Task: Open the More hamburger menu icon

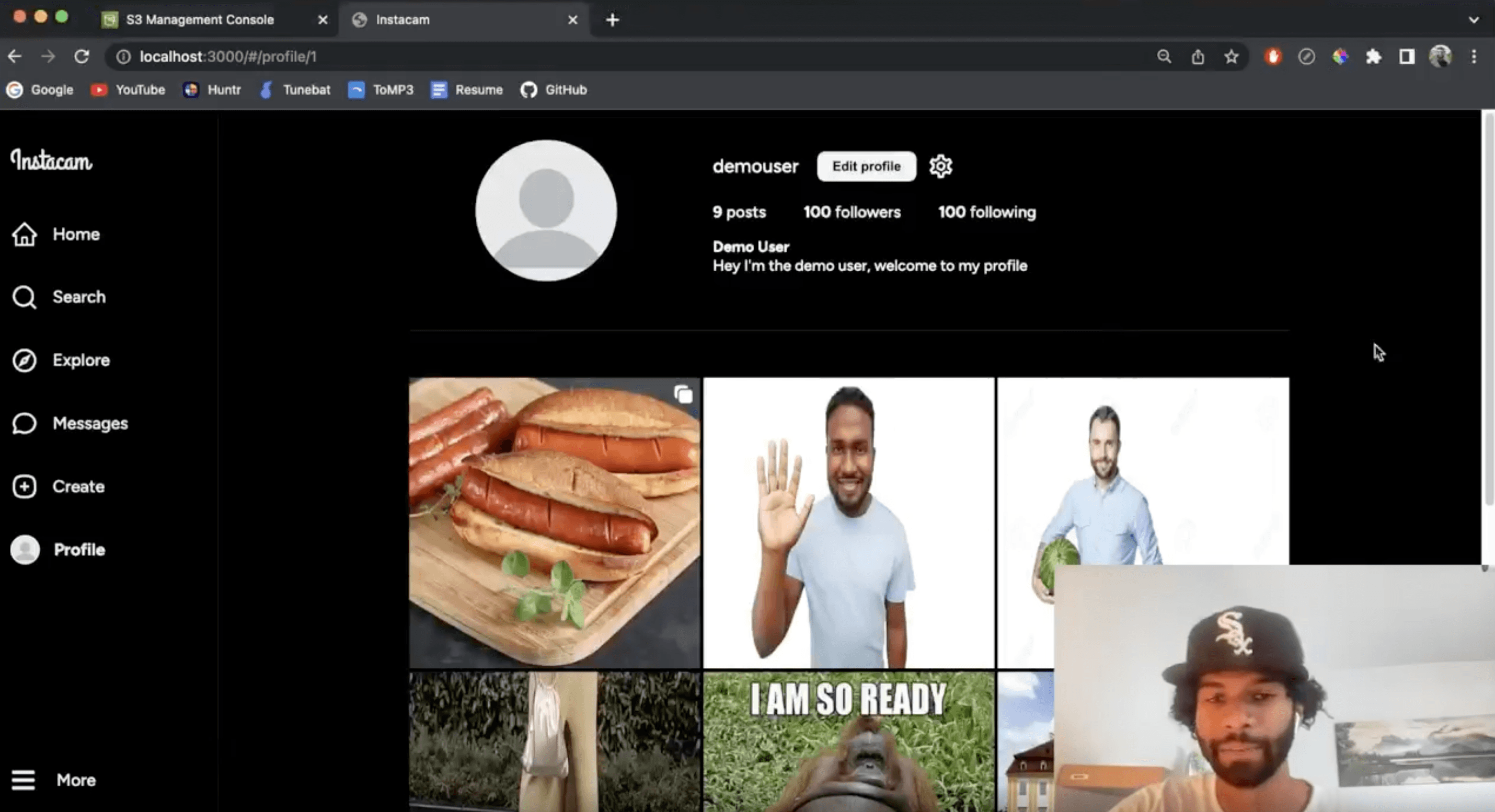Action: [23, 780]
